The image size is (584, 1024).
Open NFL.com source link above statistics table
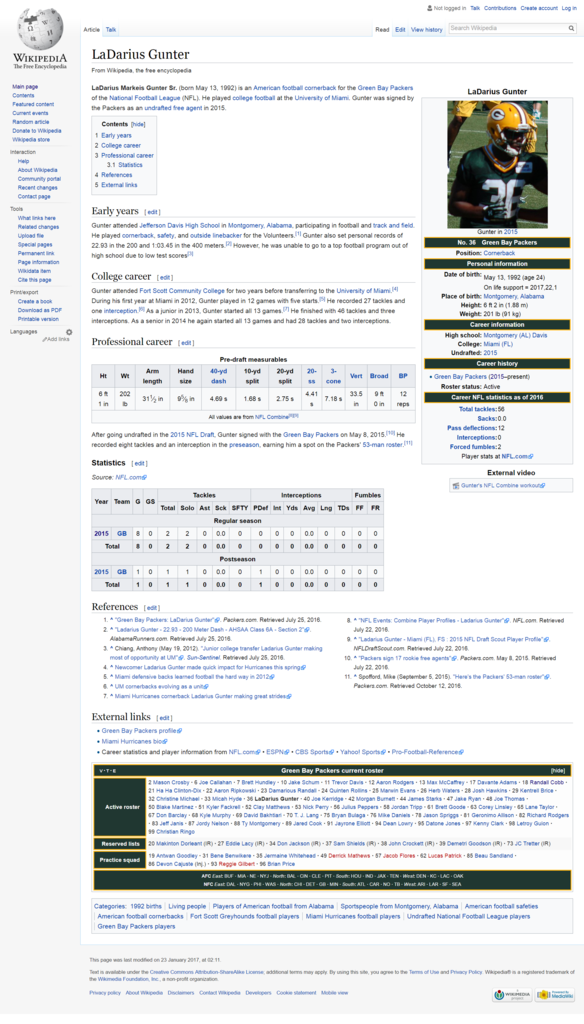pyautogui.click(x=131, y=477)
